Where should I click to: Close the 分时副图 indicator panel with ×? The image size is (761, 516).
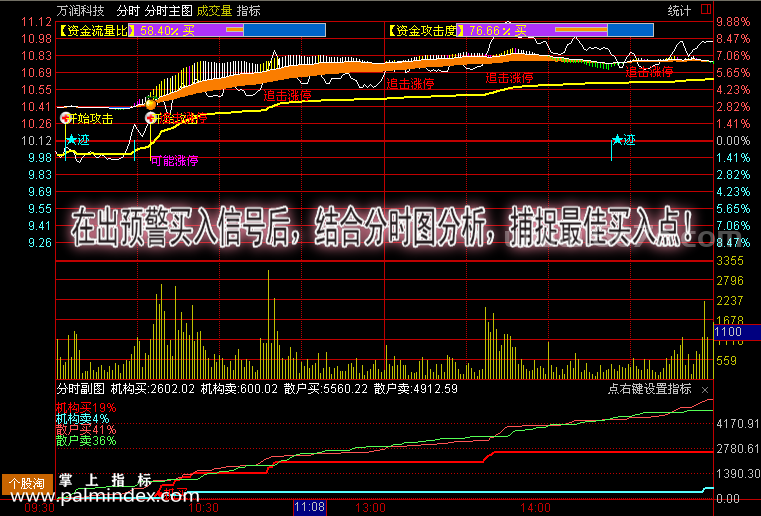click(x=705, y=390)
